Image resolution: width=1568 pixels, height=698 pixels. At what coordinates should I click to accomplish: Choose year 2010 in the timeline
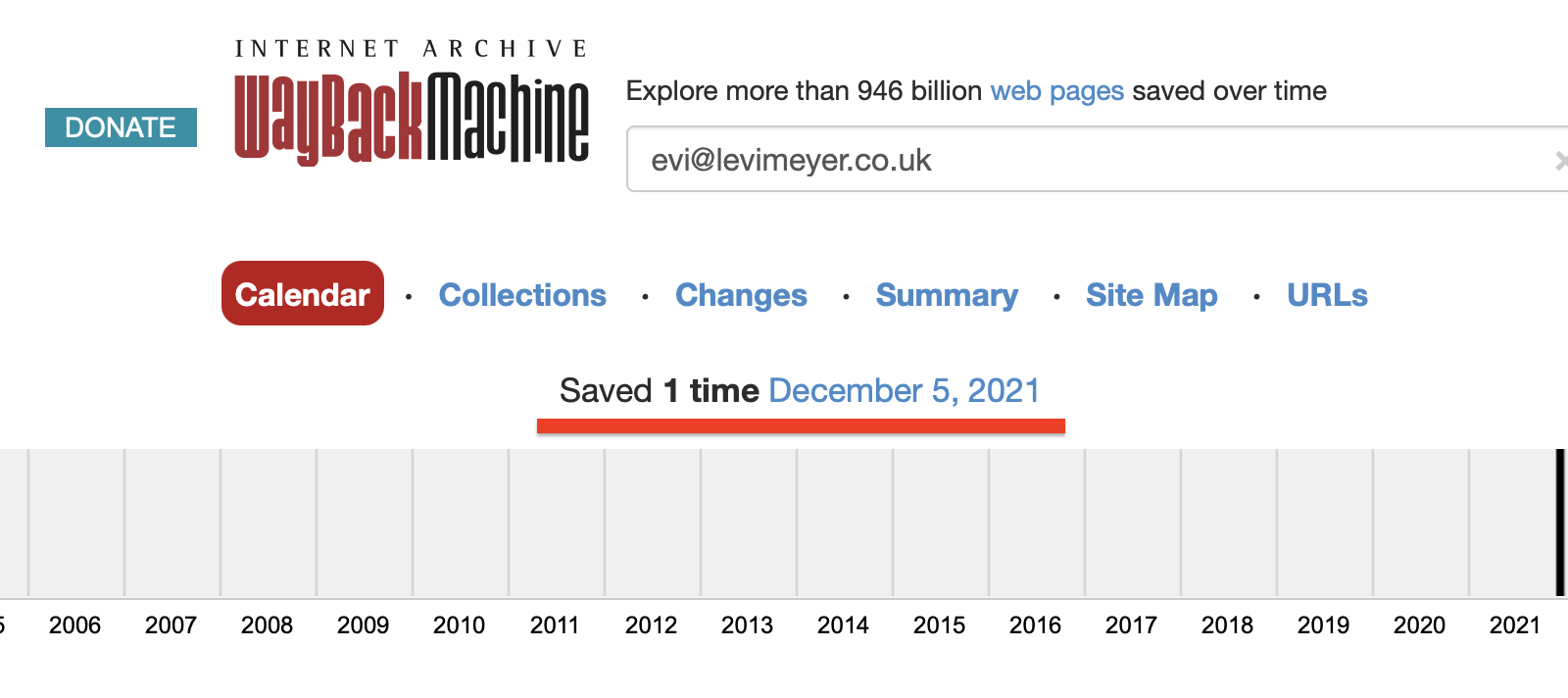460,624
